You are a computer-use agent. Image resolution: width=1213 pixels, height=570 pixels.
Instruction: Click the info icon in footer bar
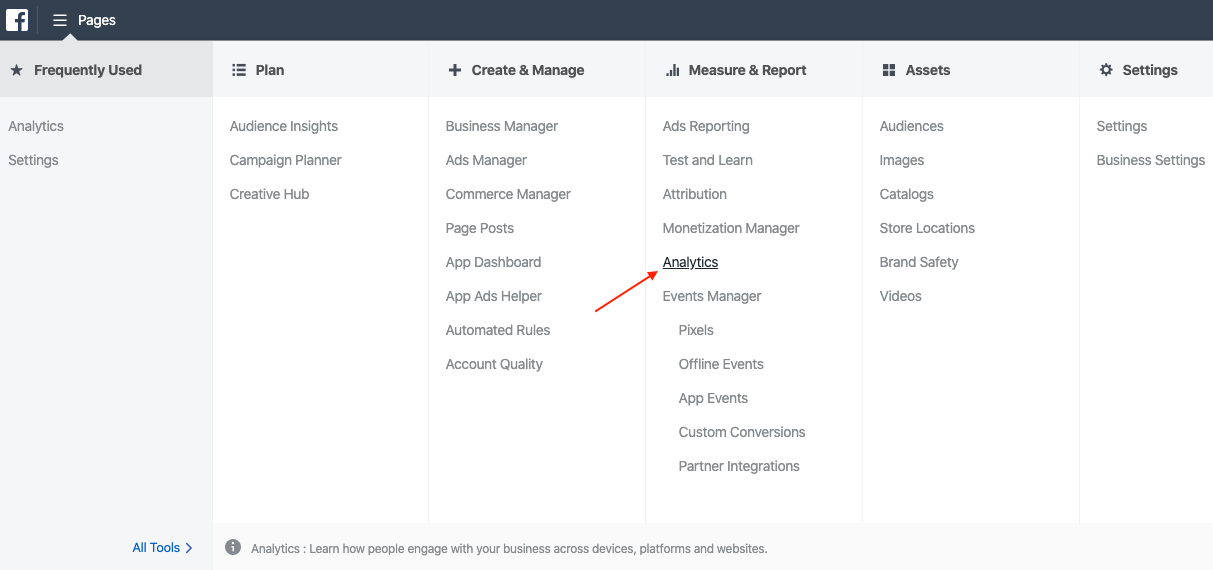tap(233, 547)
